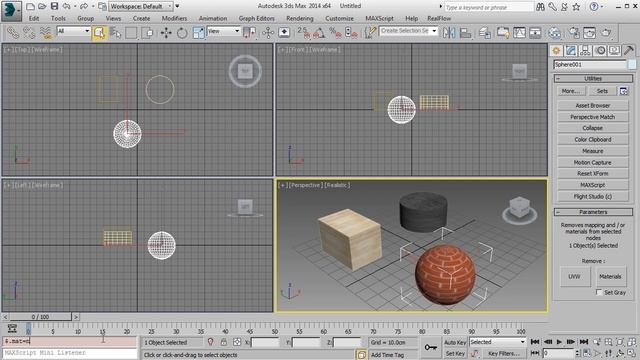Open the Graph Editors menu
The width and height of the screenshot is (640, 360).
pyautogui.click(x=256, y=18)
